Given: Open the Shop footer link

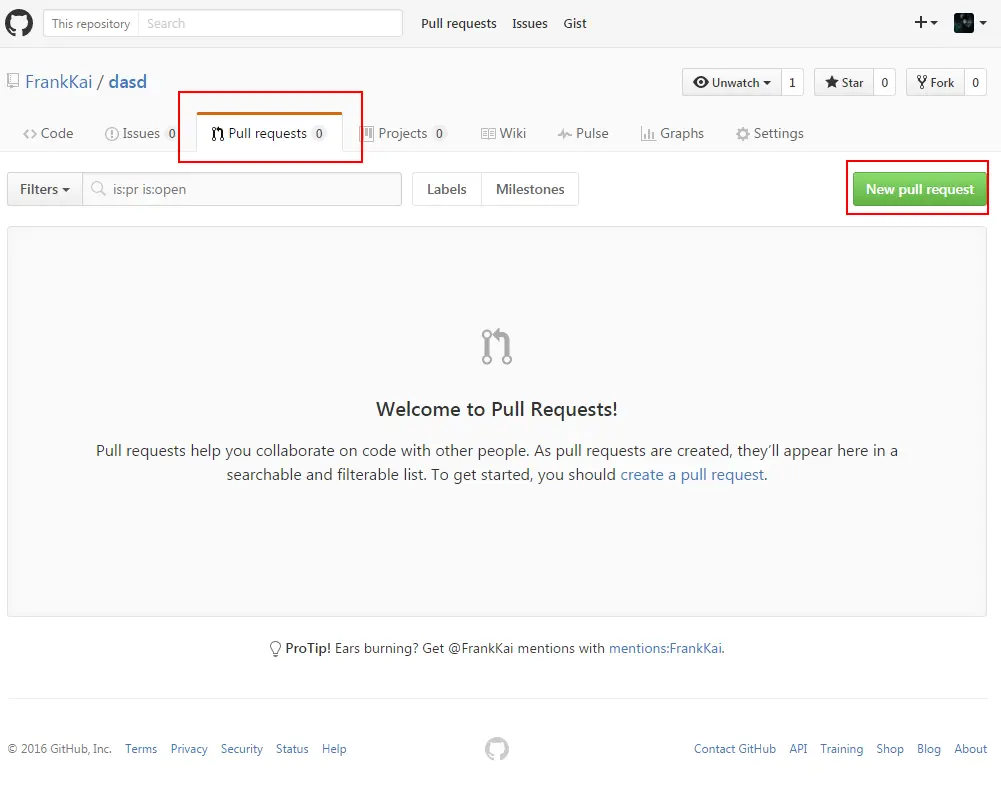Looking at the screenshot, I should (890, 749).
